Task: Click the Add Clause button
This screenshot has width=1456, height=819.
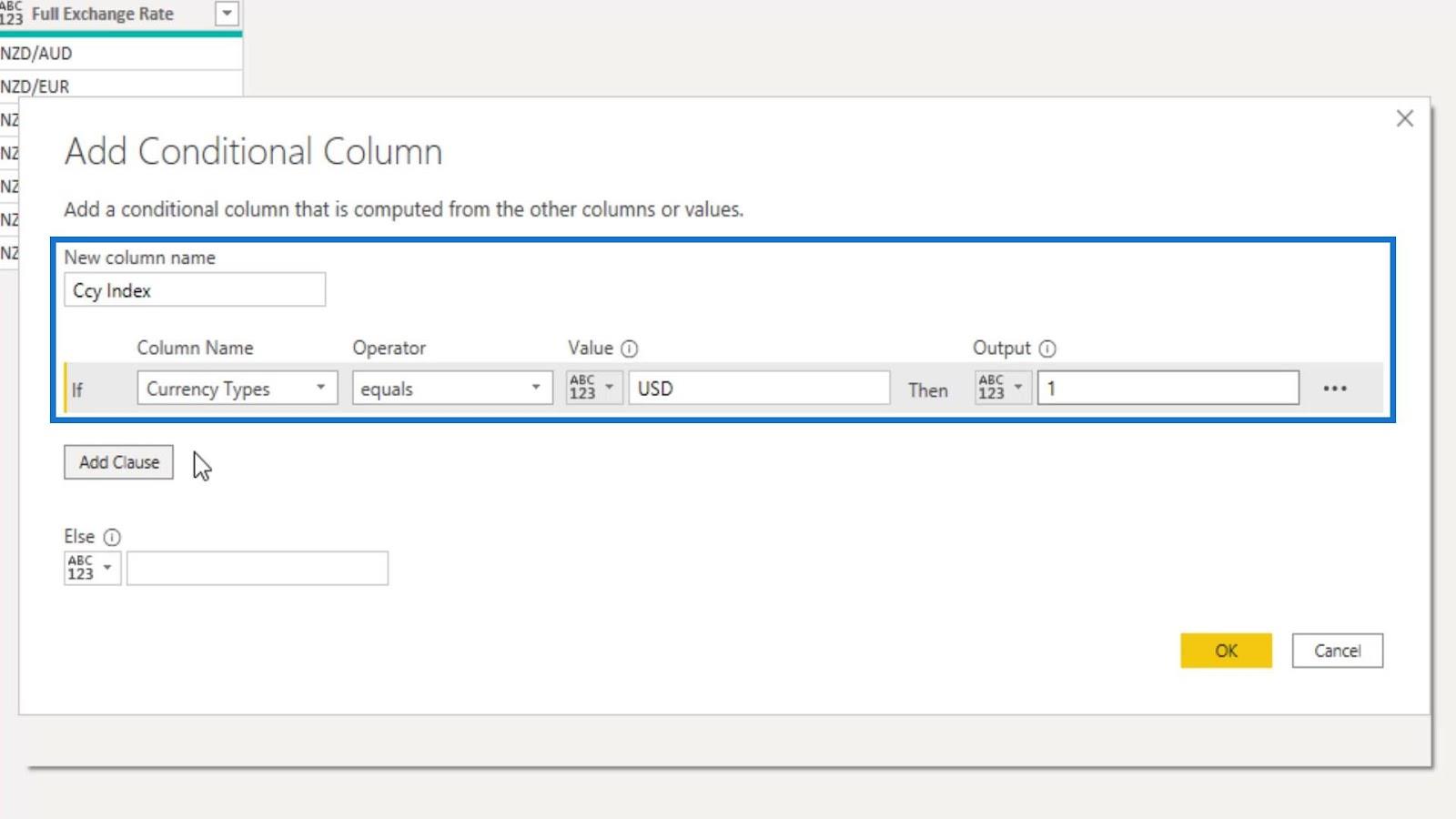Action: click(x=118, y=462)
